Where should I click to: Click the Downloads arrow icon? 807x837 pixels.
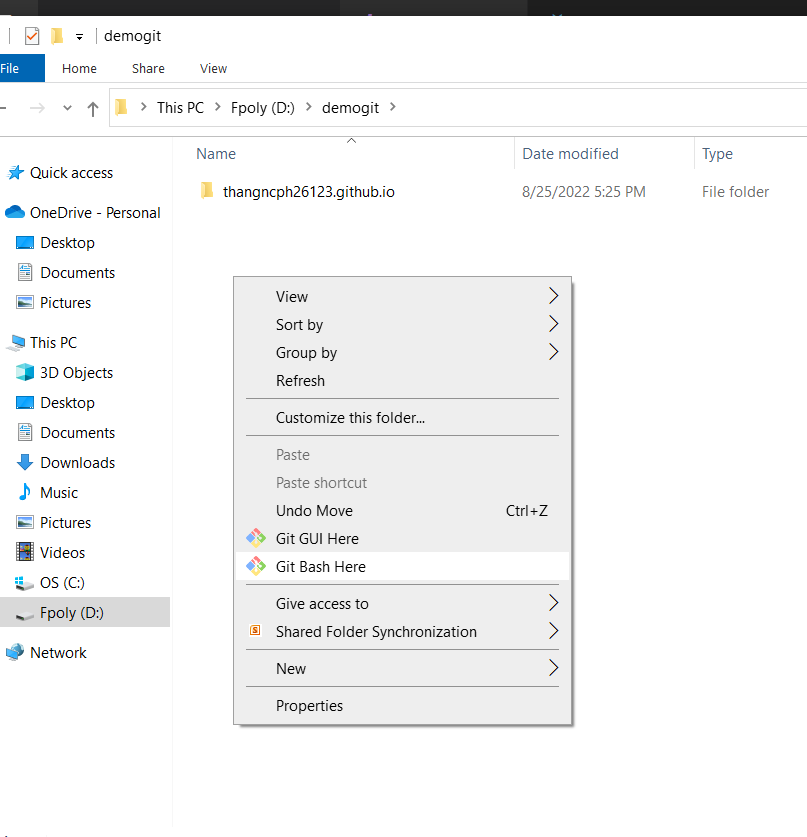(x=25, y=462)
